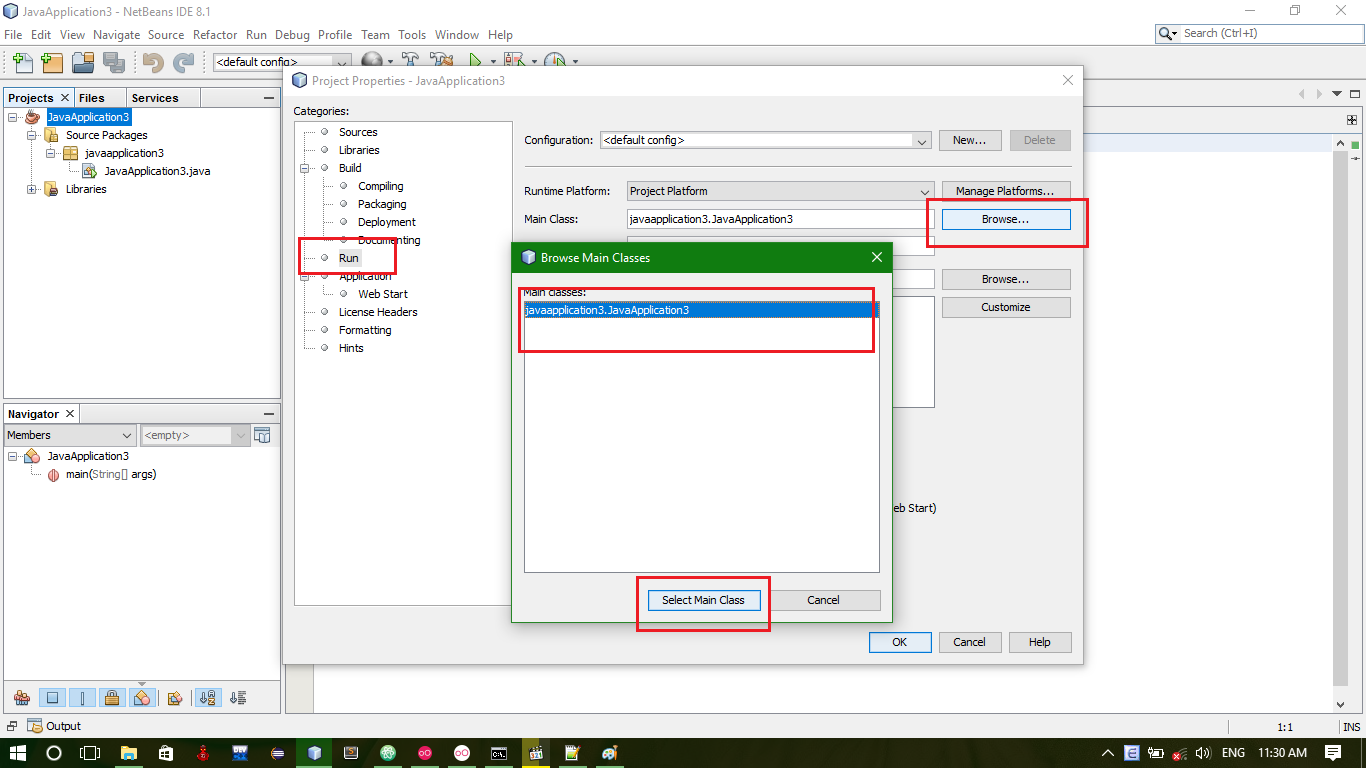The width and height of the screenshot is (1366, 768).
Task: Click the Redo toolbar icon
Action: tap(183, 62)
